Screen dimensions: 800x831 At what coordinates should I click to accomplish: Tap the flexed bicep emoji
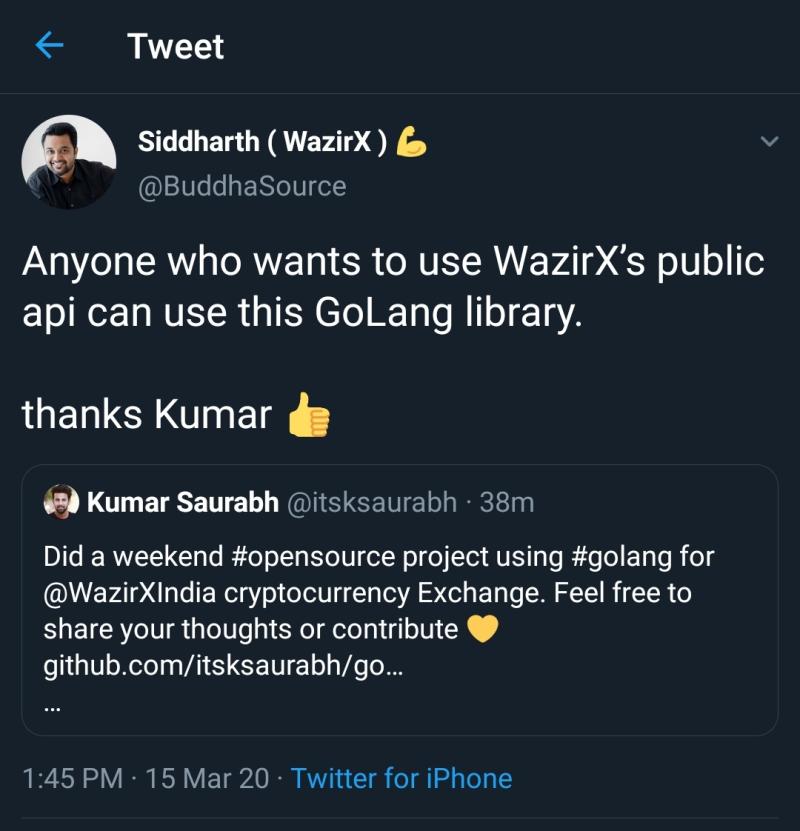coord(411,143)
